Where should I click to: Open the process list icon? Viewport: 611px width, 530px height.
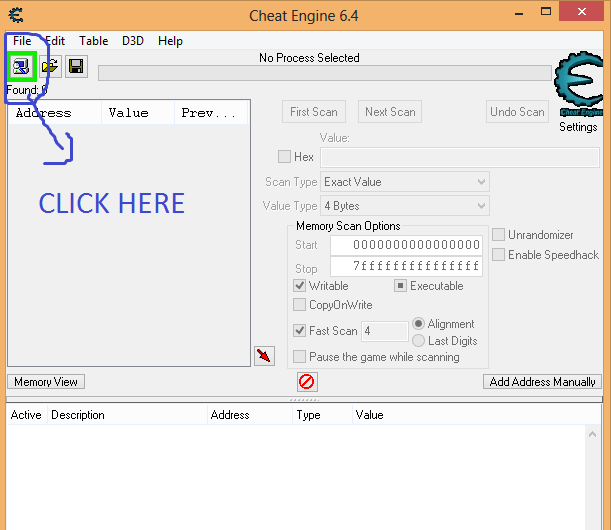click(21, 66)
